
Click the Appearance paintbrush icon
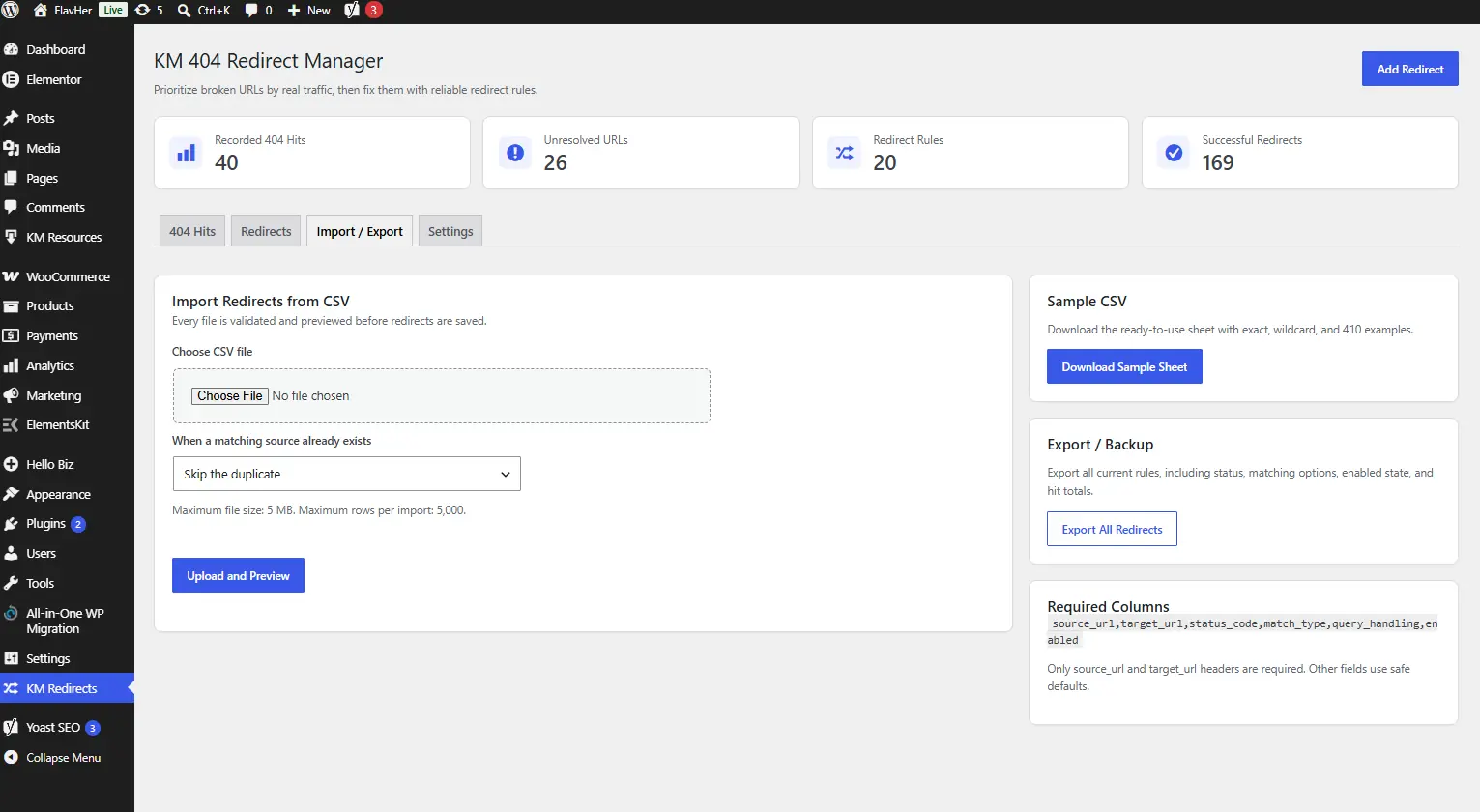point(12,494)
